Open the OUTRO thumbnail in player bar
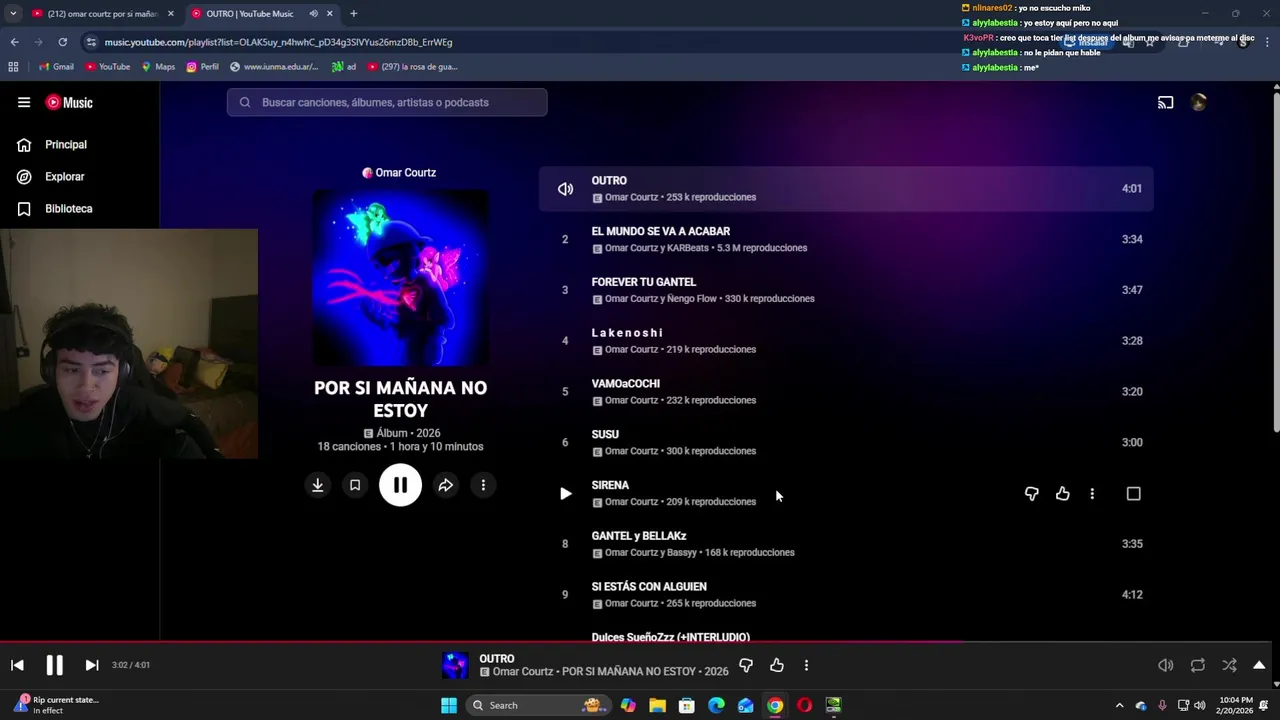Screen dimensions: 1280x720 [x=455, y=665]
